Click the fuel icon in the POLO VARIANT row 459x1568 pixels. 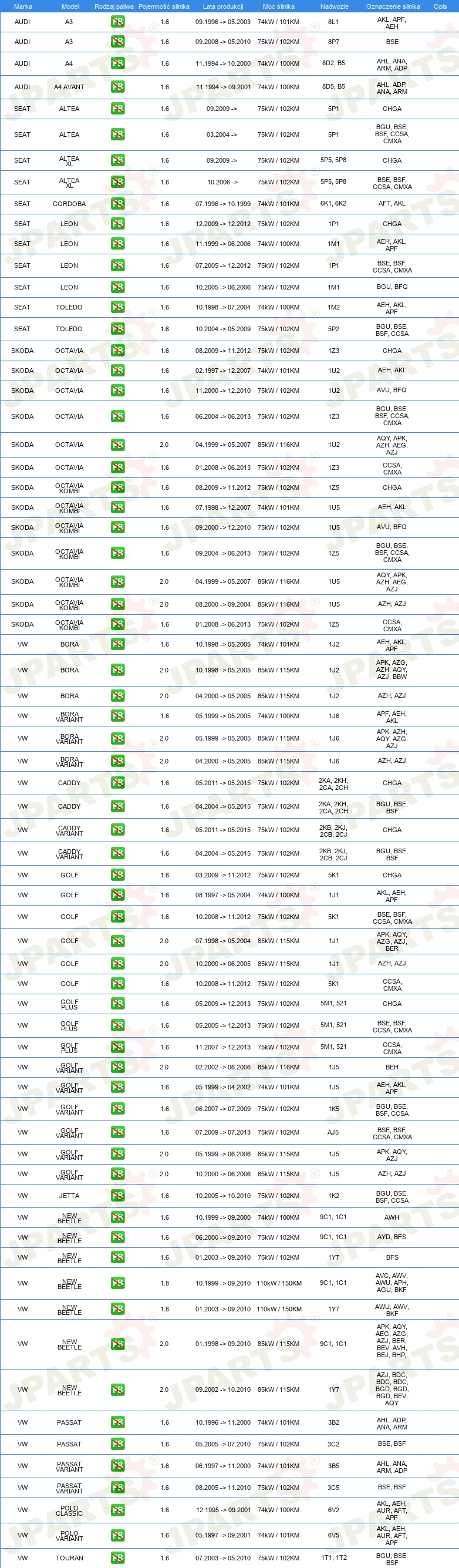(x=117, y=1536)
